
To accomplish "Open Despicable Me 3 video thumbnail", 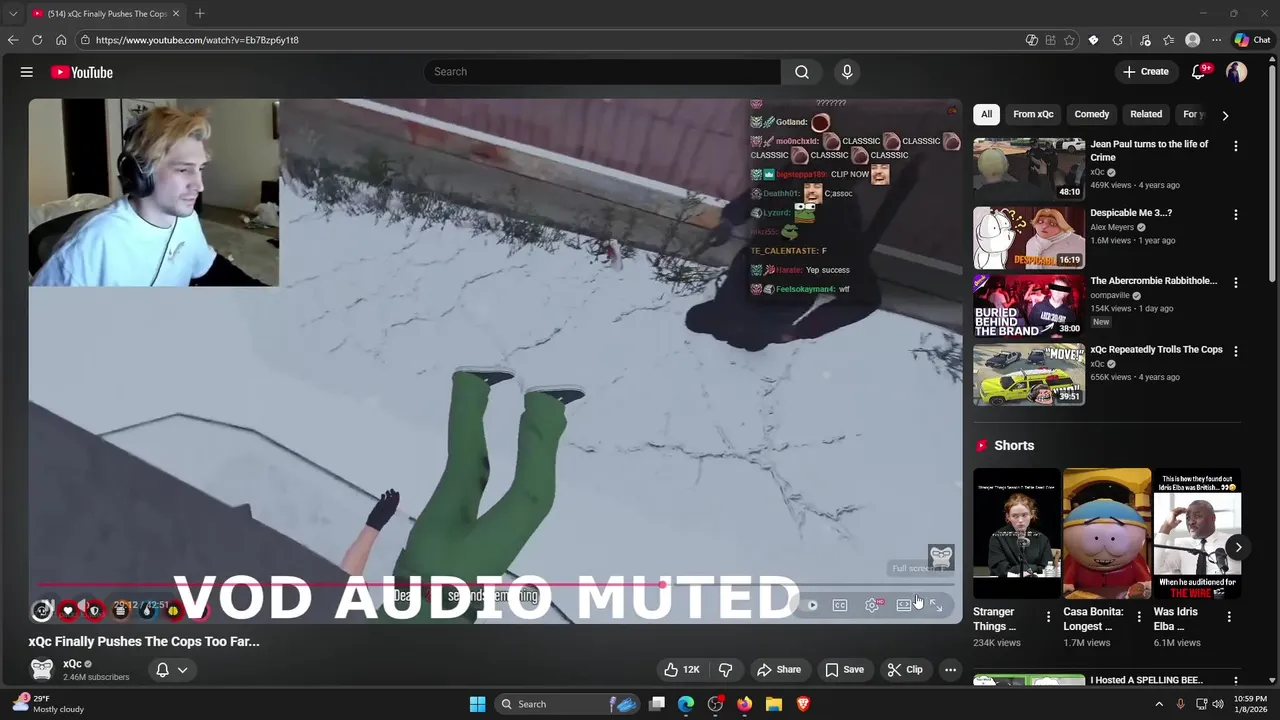I will point(1029,238).
